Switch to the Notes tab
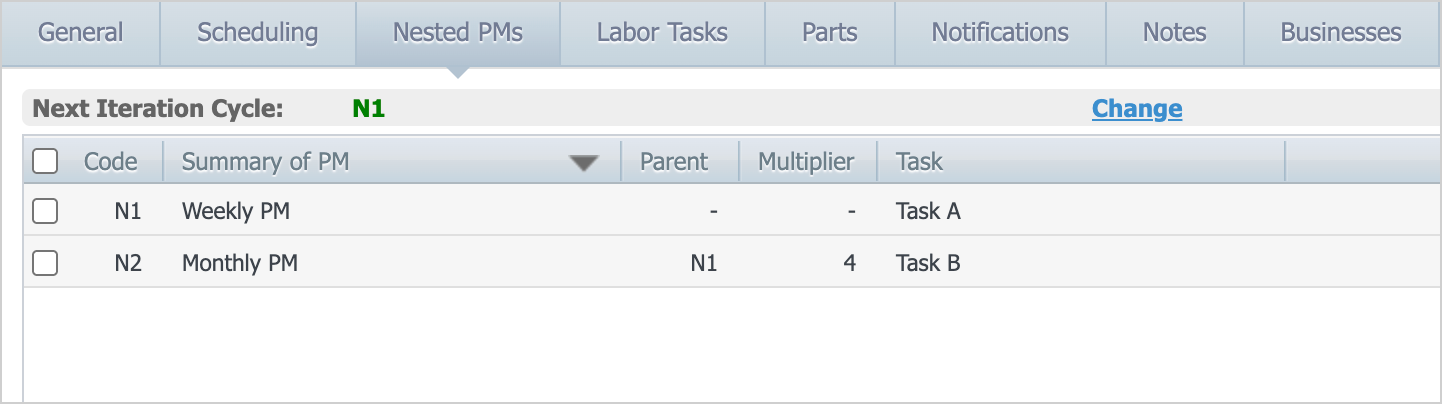Screen dimensions: 1442x404 [1174, 33]
